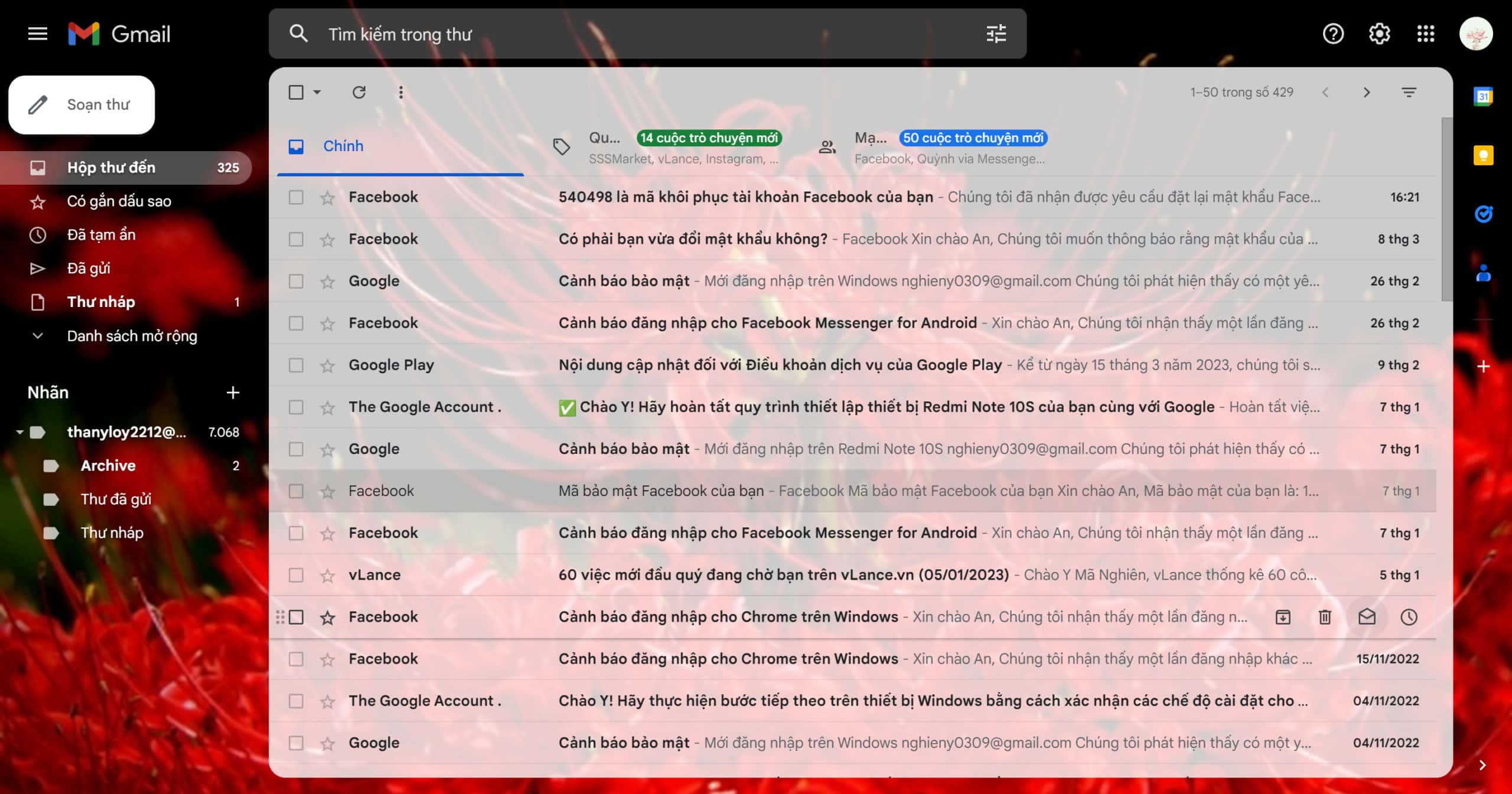This screenshot has width=1512, height=794.
Task: Mark hovered Facebook email as read
Action: [1367, 617]
